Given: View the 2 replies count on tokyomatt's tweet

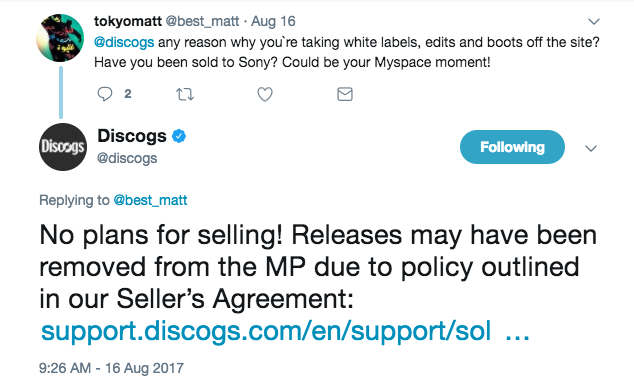Looking at the screenshot, I should pyautogui.click(x=128, y=94).
